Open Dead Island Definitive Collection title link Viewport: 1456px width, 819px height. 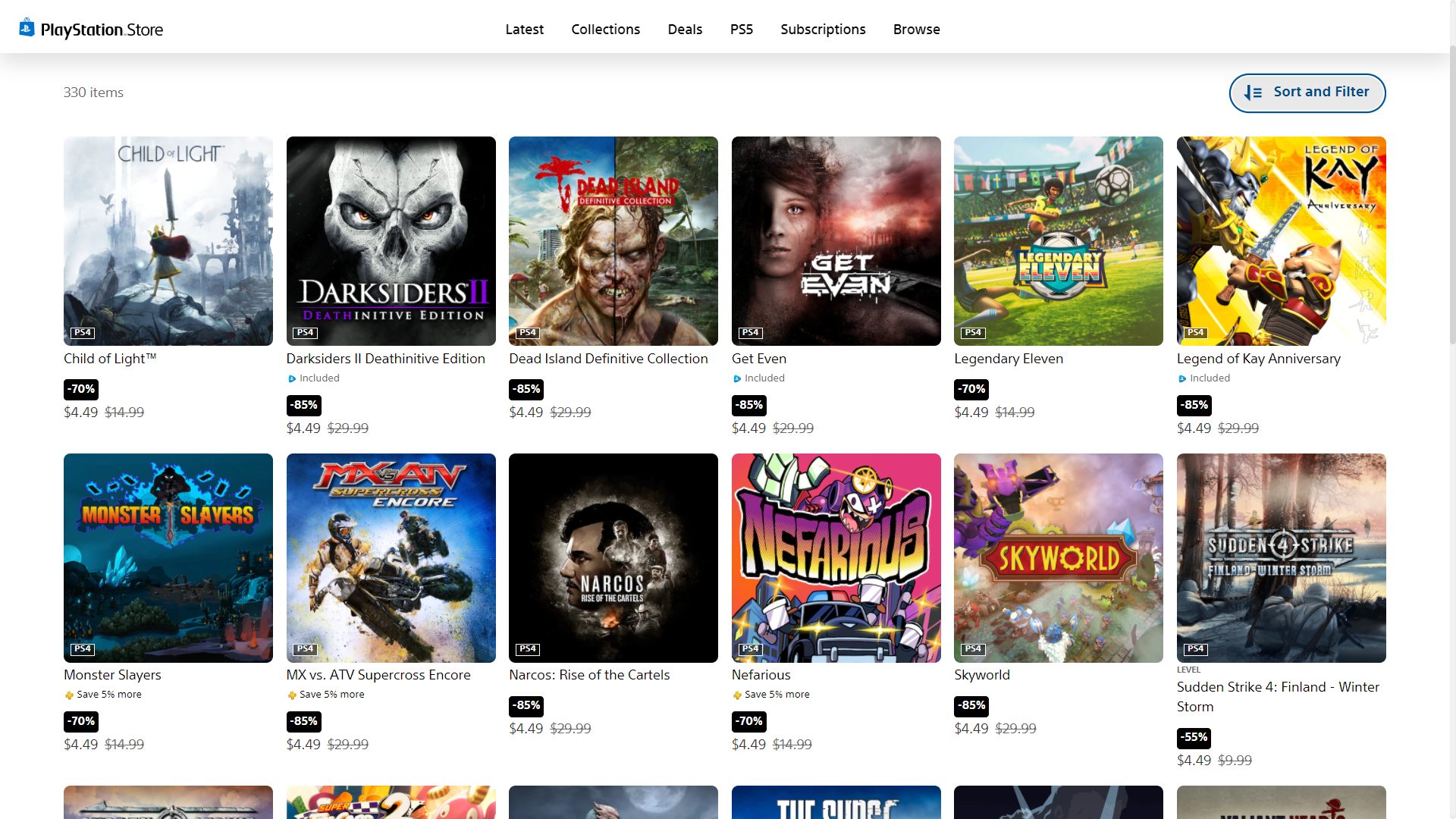(x=608, y=359)
